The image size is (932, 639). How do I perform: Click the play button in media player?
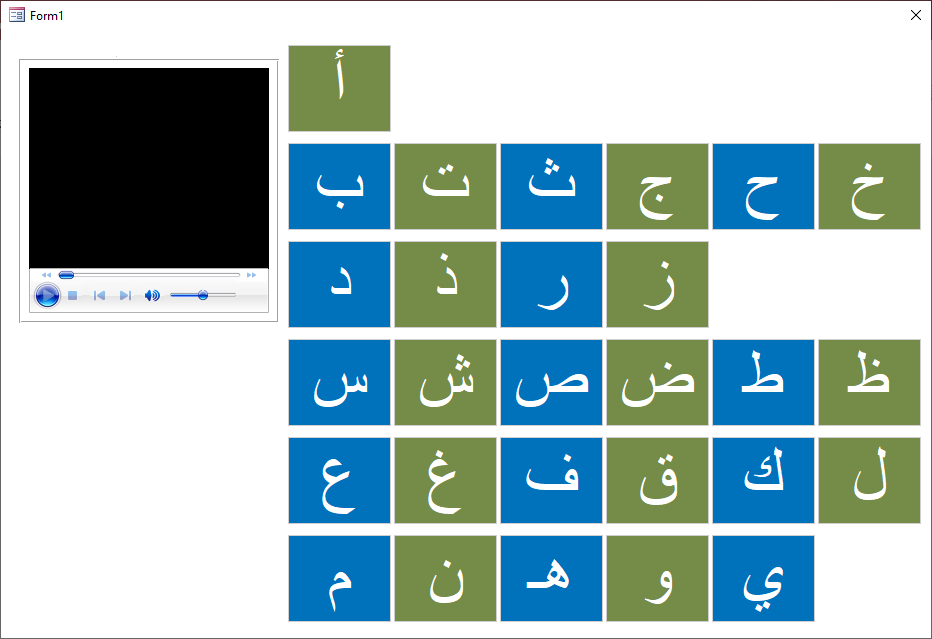coord(47,295)
